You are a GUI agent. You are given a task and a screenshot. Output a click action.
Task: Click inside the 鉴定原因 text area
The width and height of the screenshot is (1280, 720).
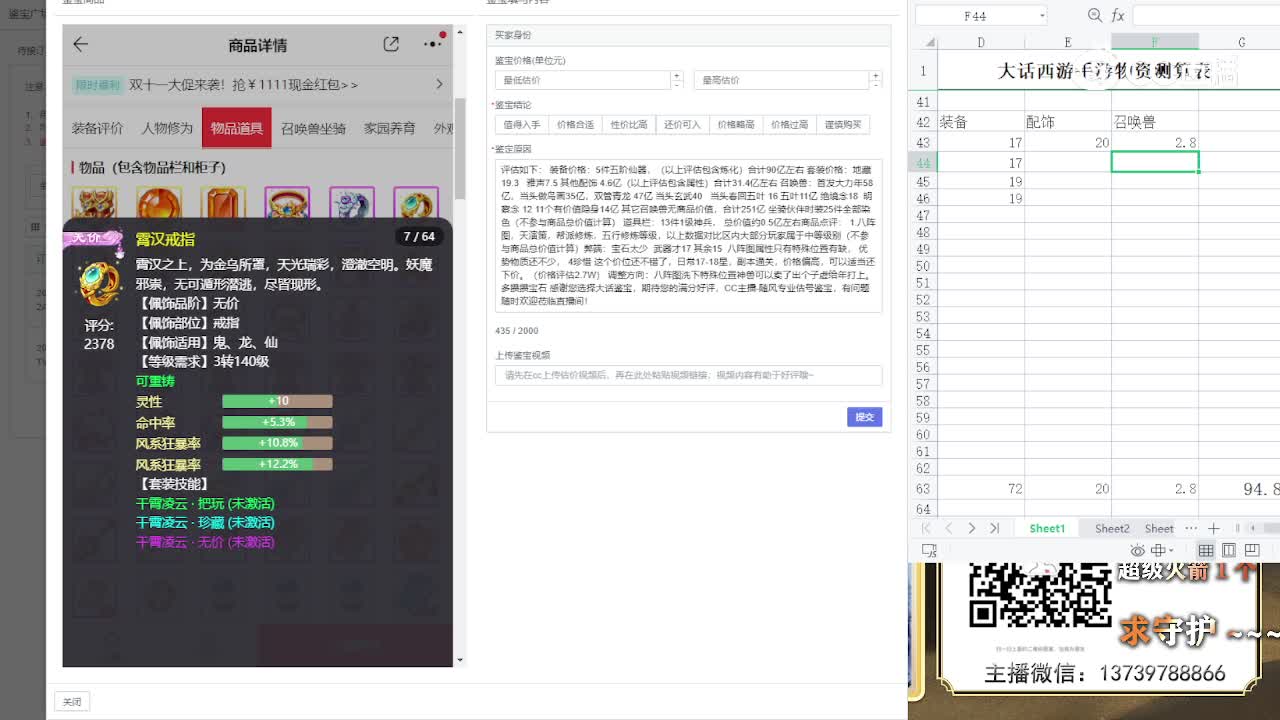(688, 236)
